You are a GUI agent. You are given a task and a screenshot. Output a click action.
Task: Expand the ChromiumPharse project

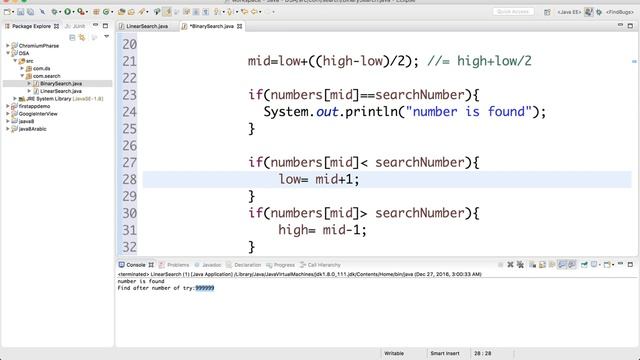tap(8, 46)
